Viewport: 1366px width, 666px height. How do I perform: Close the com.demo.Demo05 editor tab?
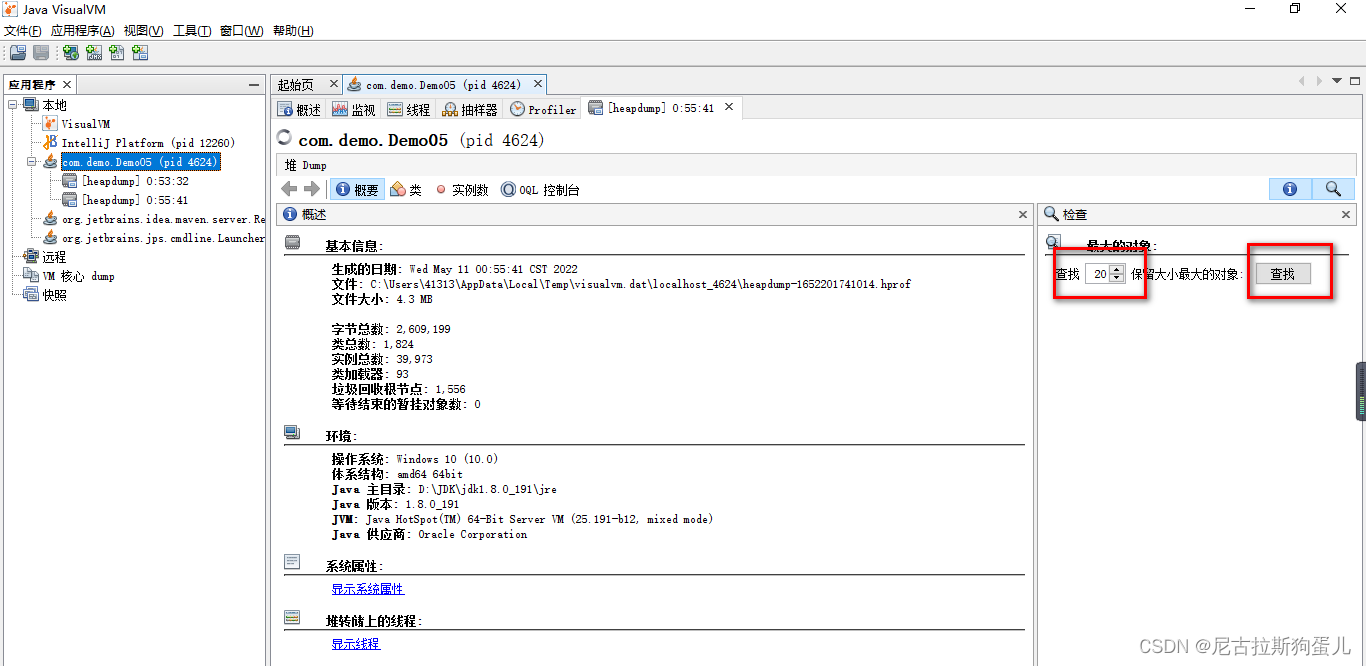pyautogui.click(x=537, y=84)
